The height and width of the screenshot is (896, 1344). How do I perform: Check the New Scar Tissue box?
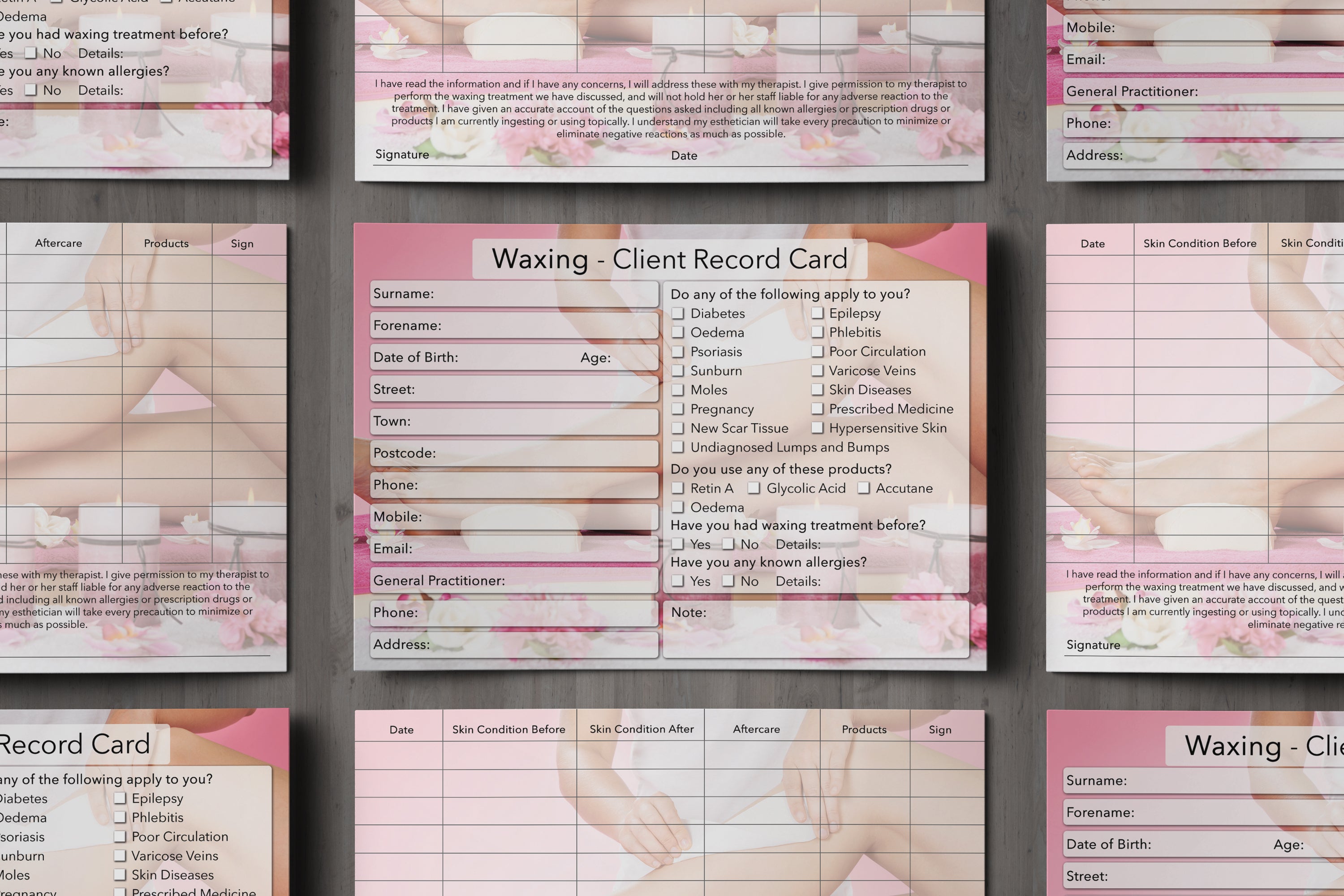tap(678, 428)
